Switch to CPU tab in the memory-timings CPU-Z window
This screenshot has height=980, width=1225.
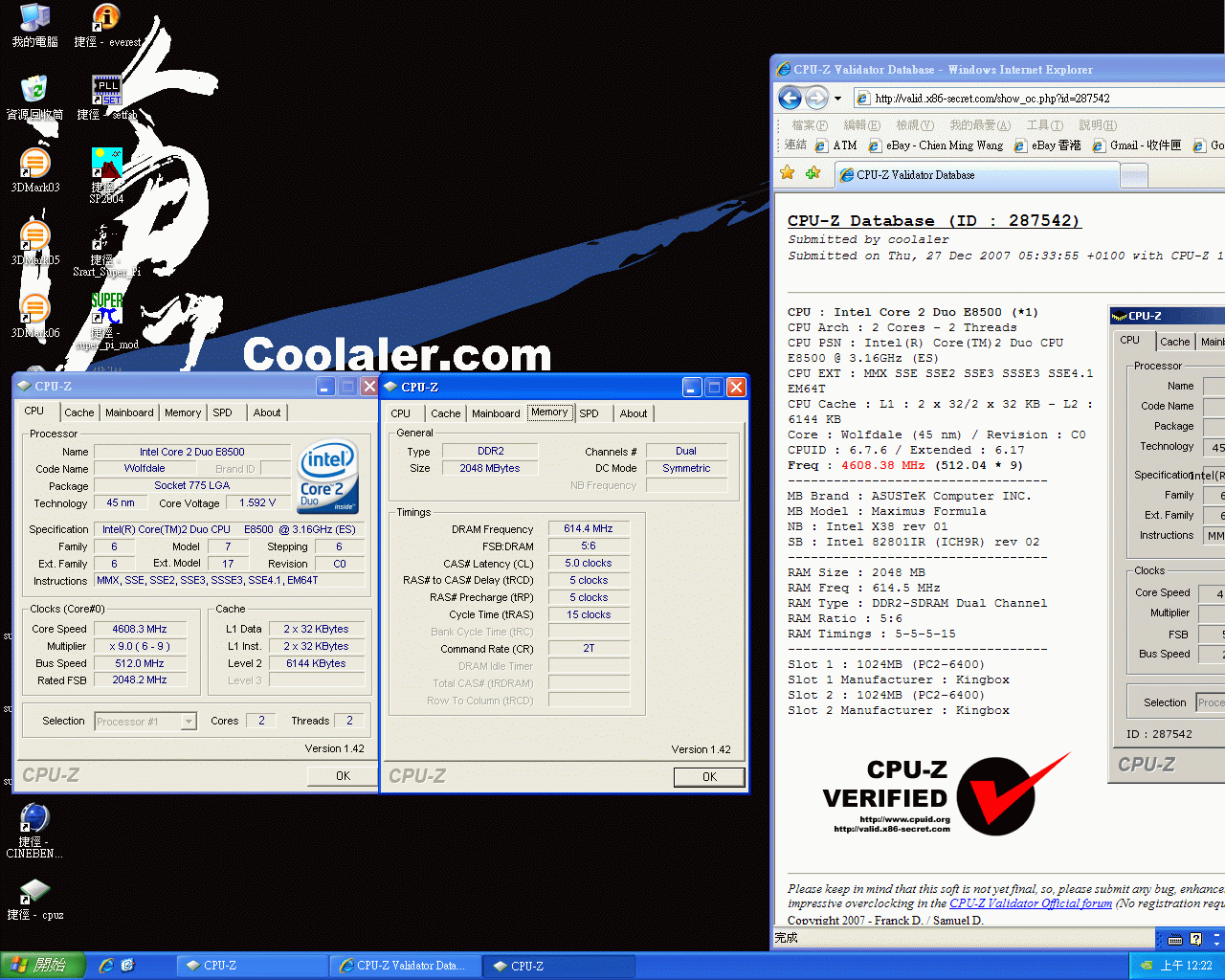401,413
